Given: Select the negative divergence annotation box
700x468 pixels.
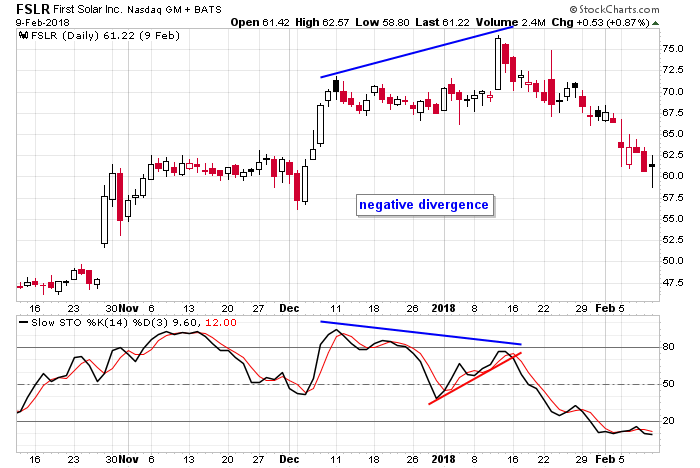Looking at the screenshot, I should coord(424,205).
